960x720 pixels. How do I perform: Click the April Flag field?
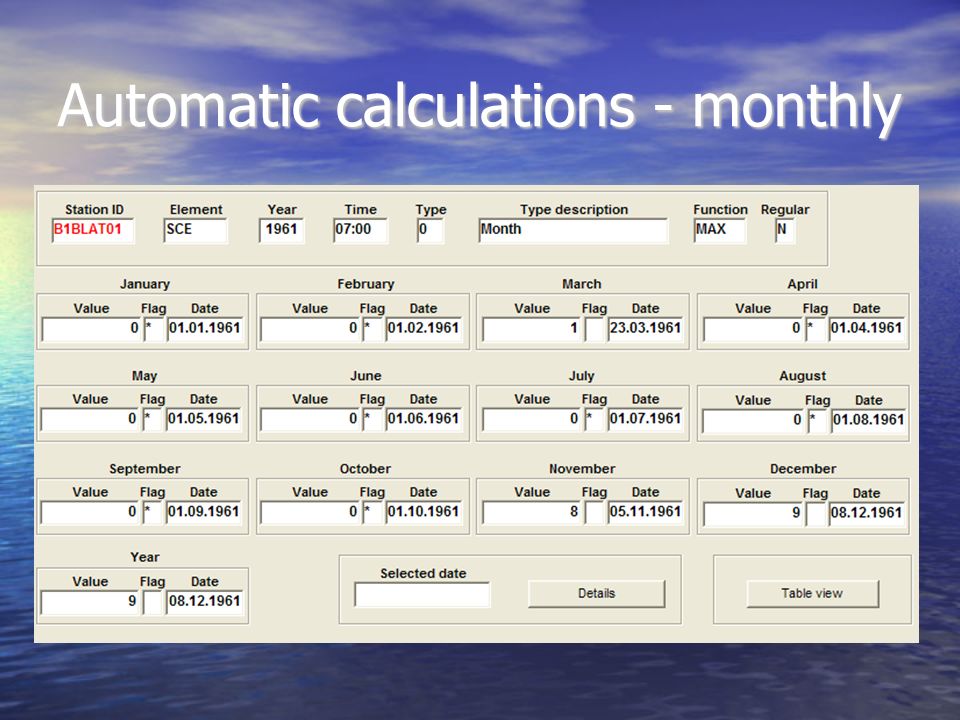(816, 329)
